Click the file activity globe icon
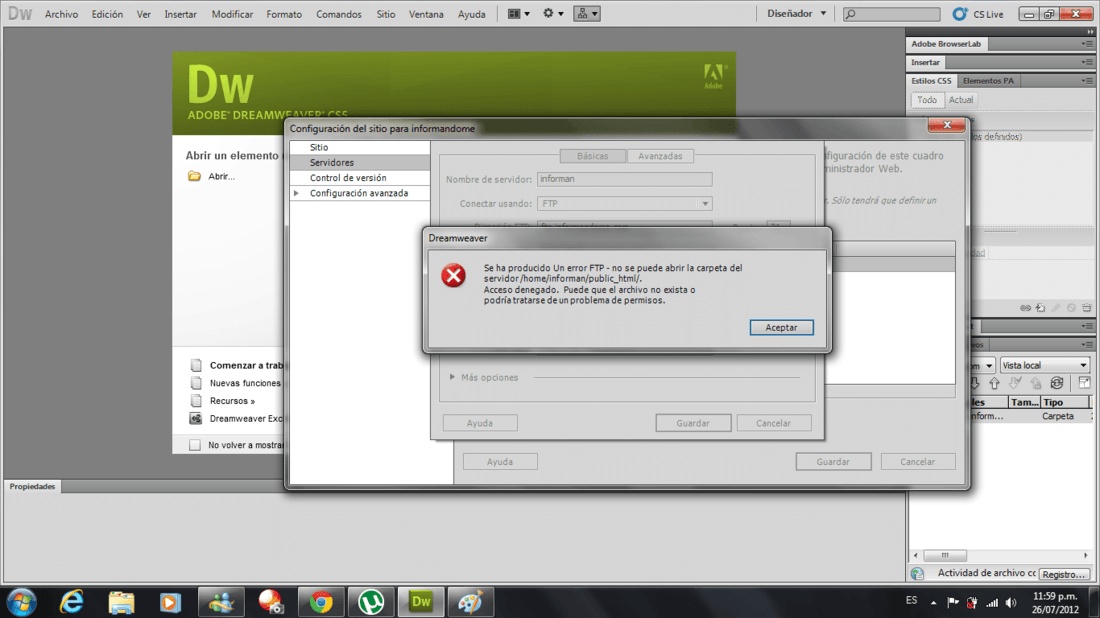This screenshot has width=1100, height=618. [x=918, y=574]
